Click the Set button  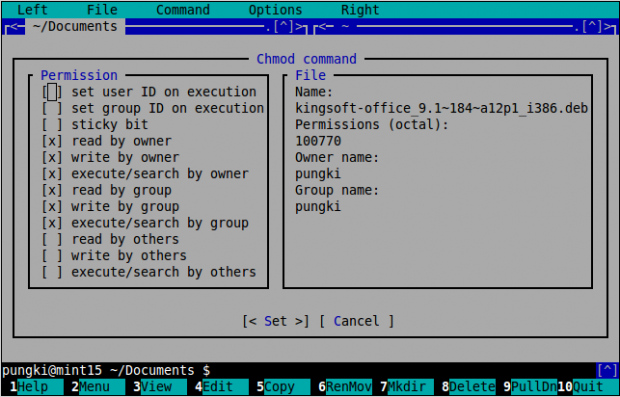(x=276, y=321)
